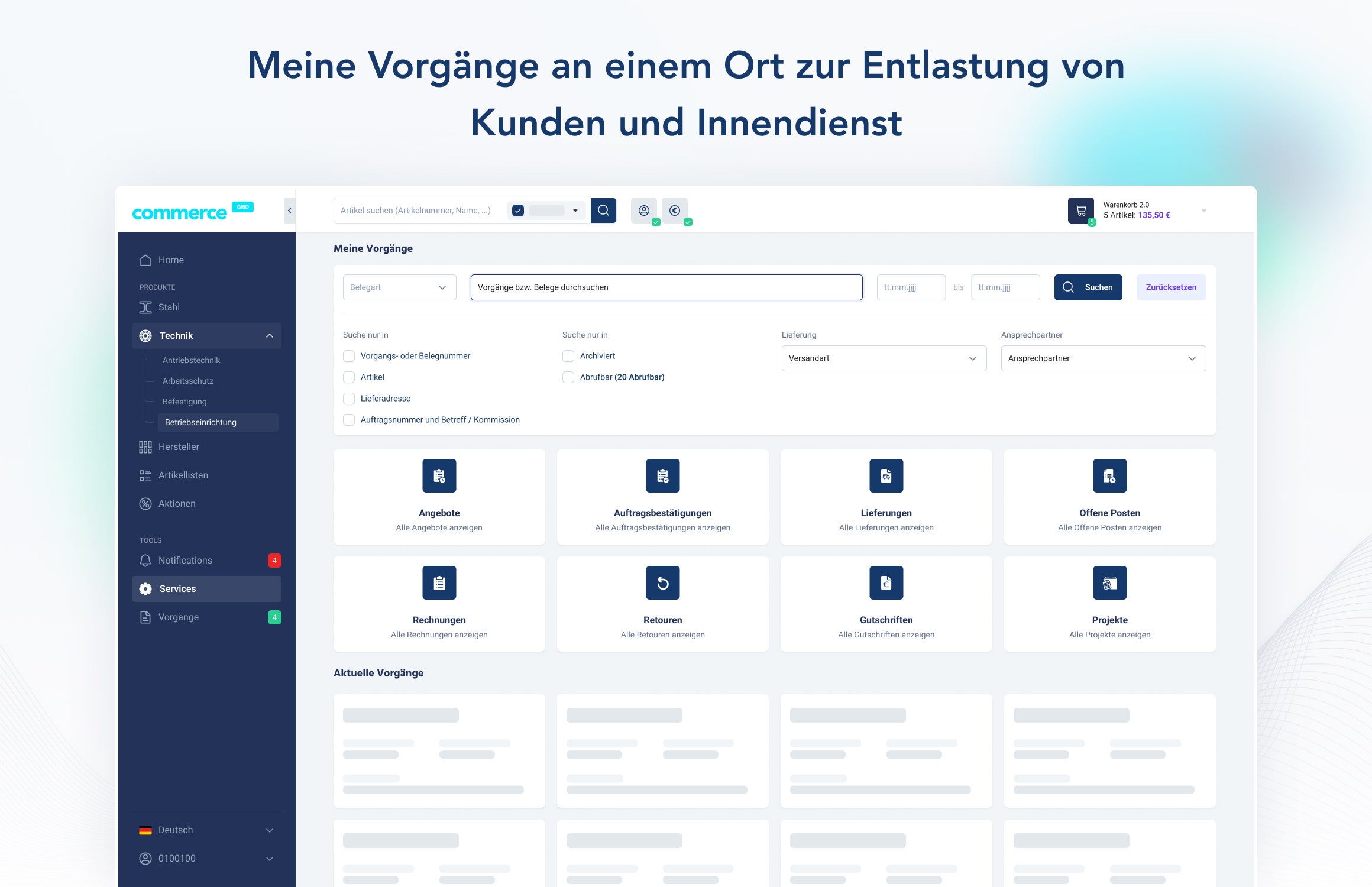Open Notifications in the sidebar

click(x=185, y=561)
